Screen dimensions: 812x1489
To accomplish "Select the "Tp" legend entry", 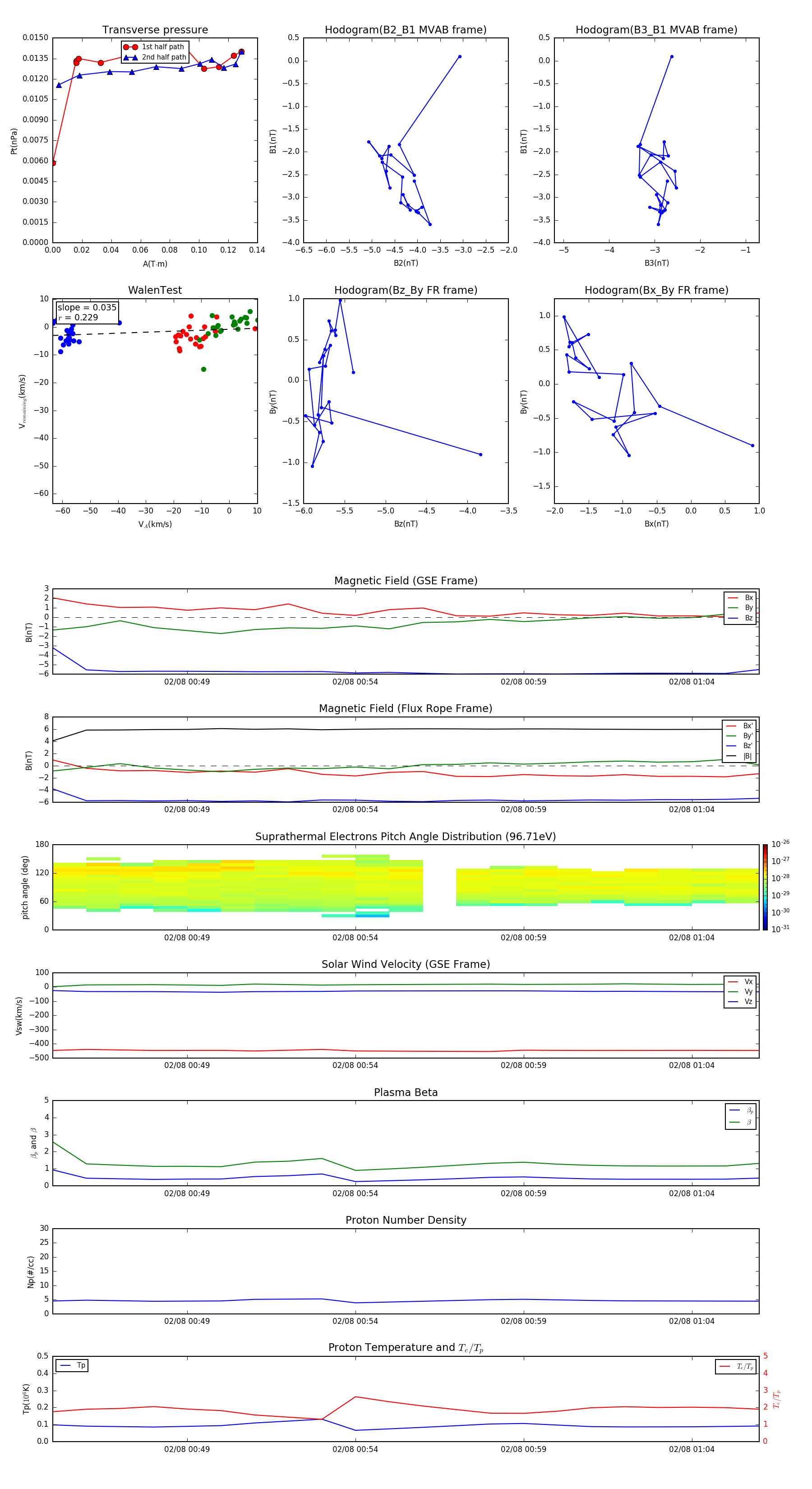I will [72, 1365].
